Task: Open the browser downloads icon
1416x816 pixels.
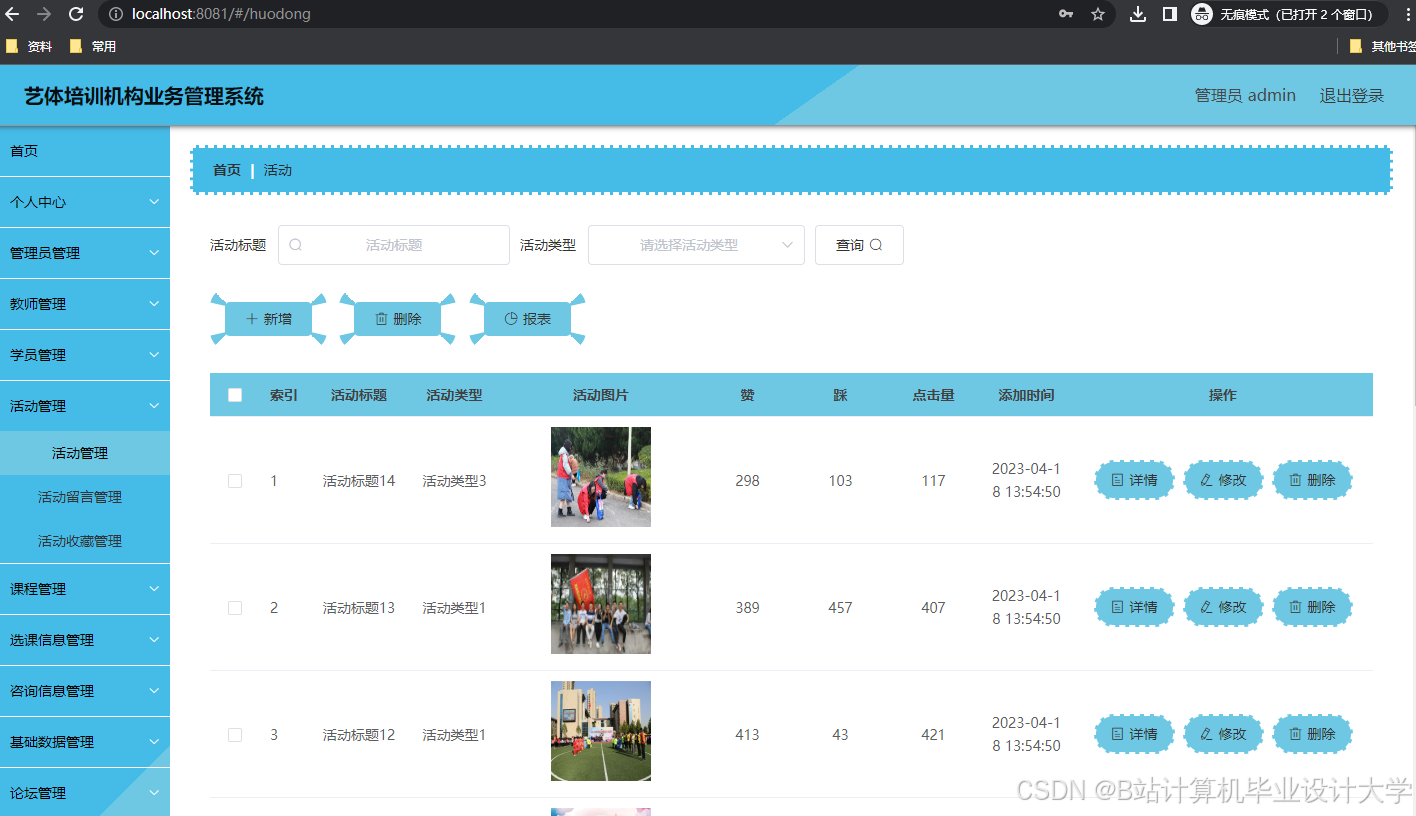Action: tap(1137, 14)
